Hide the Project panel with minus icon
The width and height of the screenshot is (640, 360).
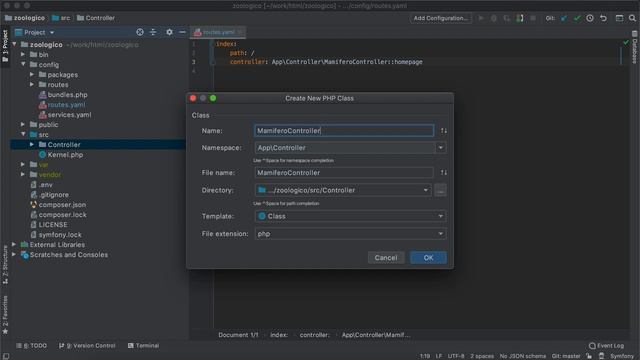(x=182, y=32)
